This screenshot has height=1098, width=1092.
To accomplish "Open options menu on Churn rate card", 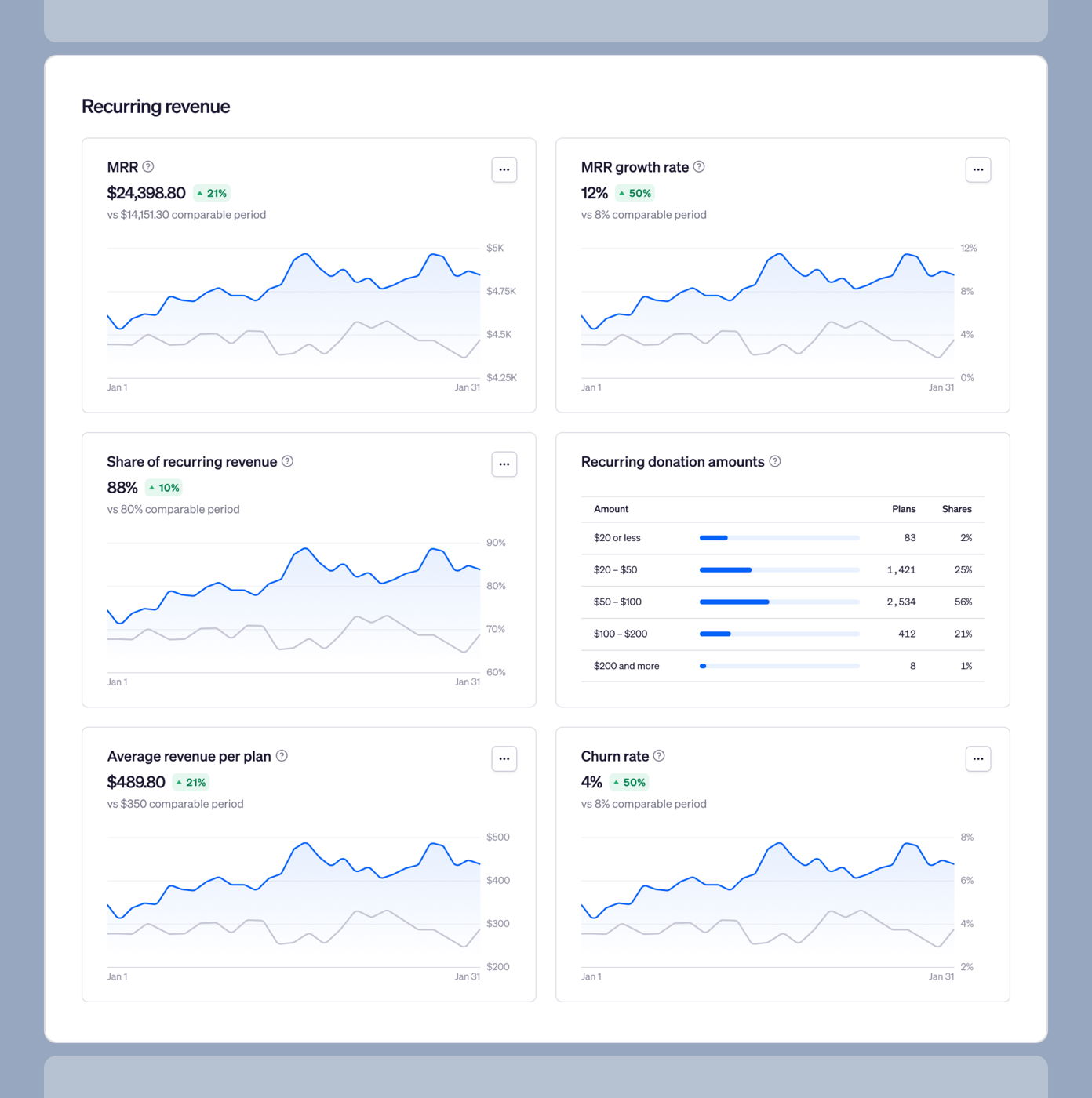I will (x=978, y=758).
